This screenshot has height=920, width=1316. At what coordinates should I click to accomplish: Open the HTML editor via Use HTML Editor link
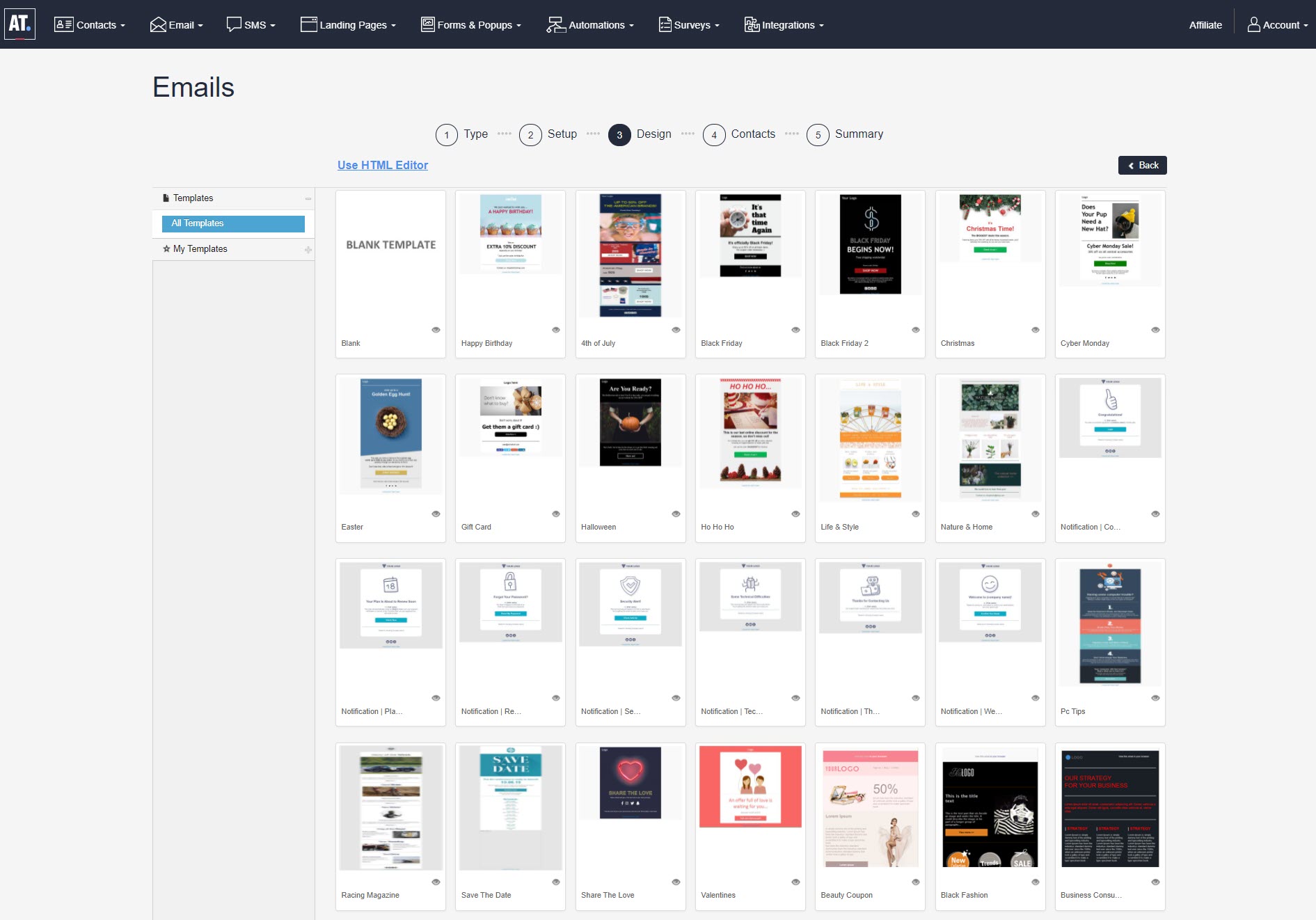(x=382, y=165)
